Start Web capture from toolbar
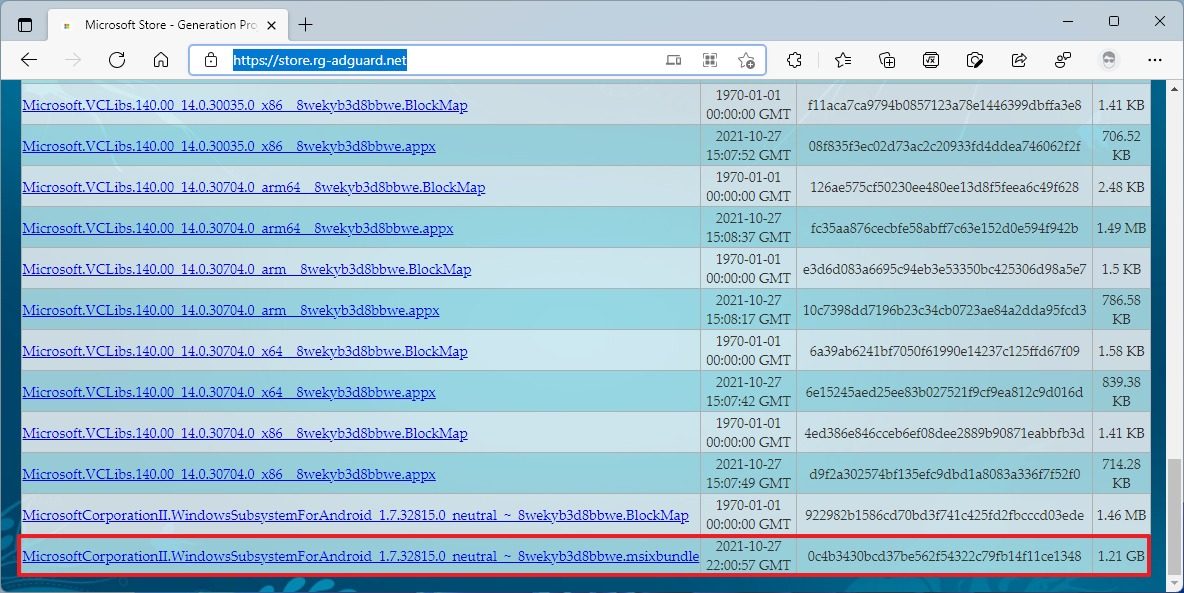The width and height of the screenshot is (1184, 593). 975,60
